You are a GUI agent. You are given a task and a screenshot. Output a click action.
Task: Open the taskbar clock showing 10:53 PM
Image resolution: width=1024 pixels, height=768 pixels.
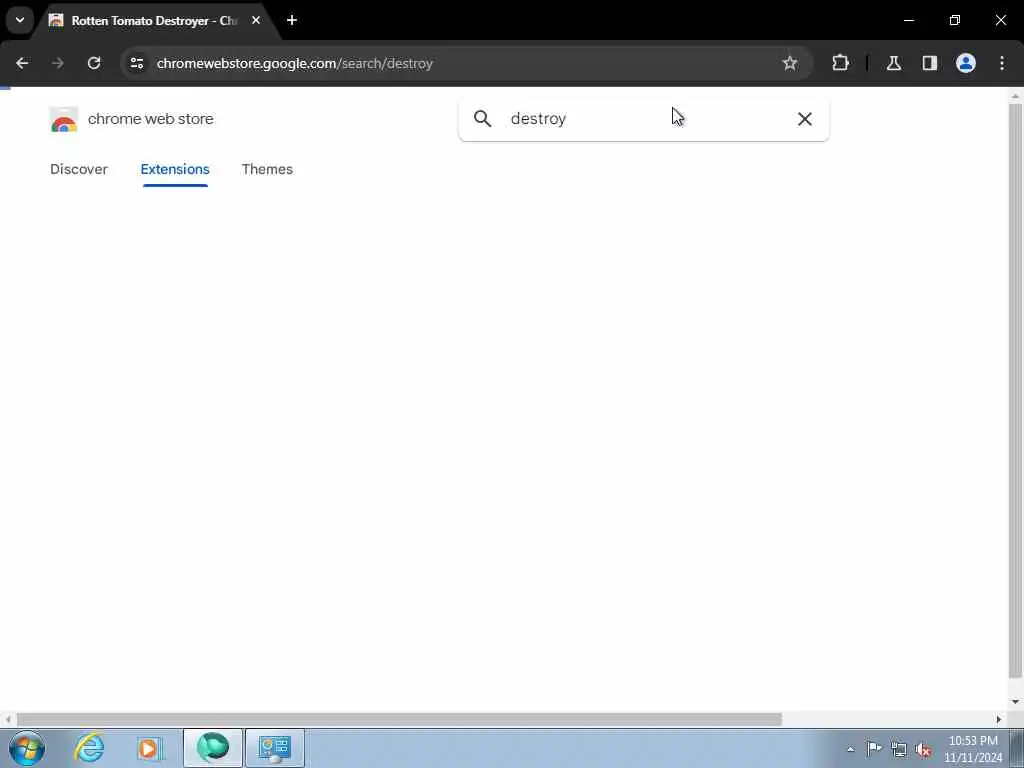973,749
